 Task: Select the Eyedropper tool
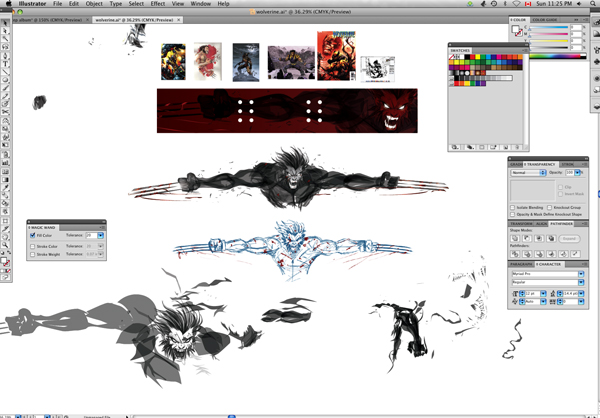[x=5, y=188]
